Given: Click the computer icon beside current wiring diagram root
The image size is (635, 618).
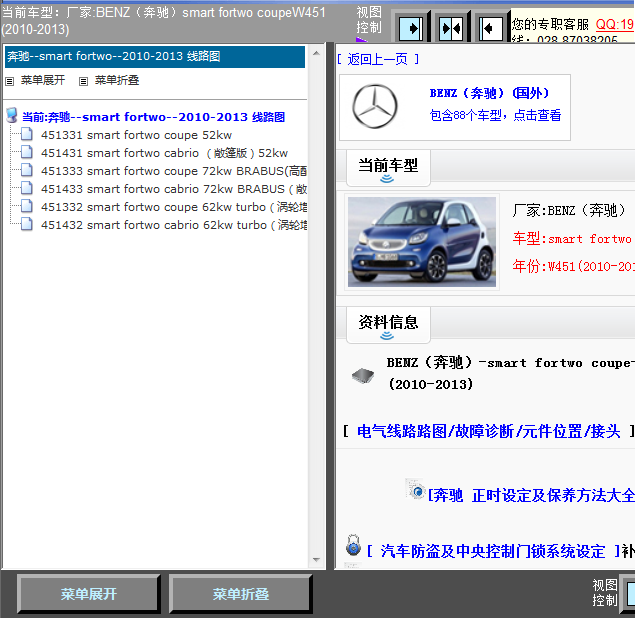Looking at the screenshot, I should point(12,116).
